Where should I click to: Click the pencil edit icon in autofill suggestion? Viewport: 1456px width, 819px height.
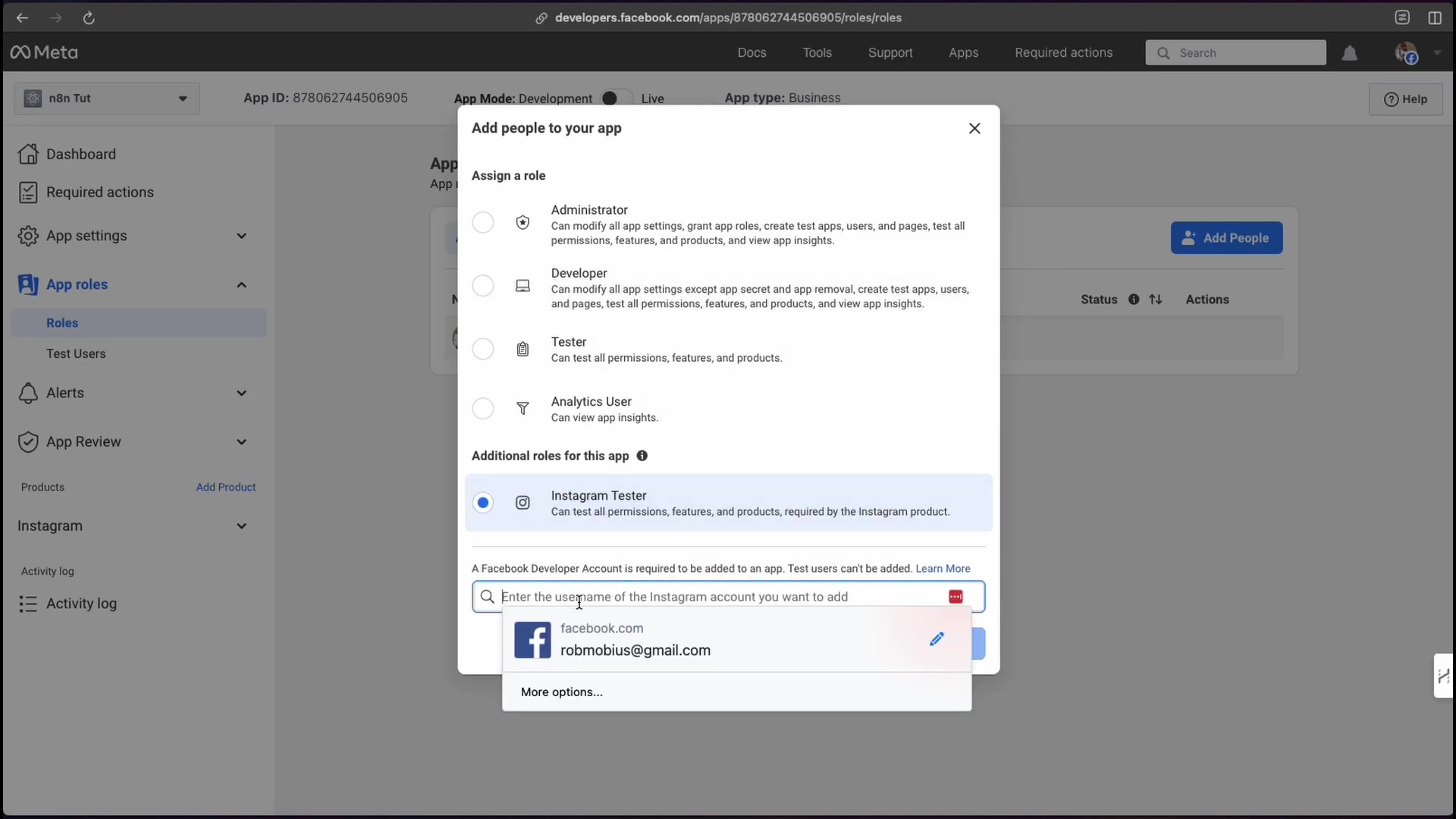pos(937,639)
